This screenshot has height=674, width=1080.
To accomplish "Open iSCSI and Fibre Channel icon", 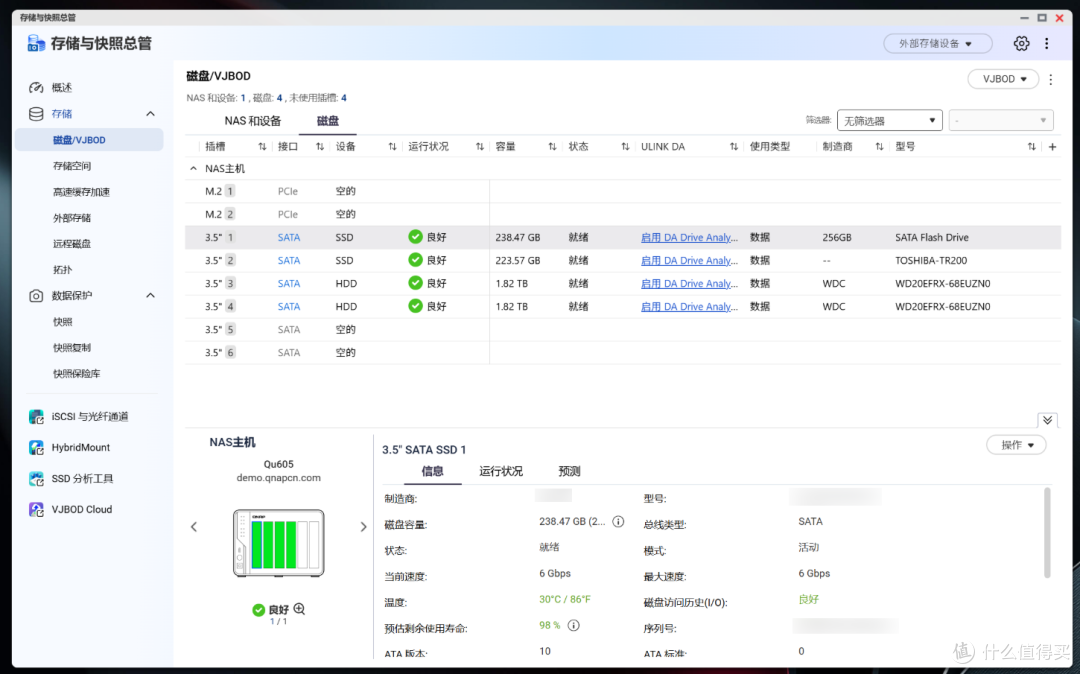I will (x=36, y=417).
